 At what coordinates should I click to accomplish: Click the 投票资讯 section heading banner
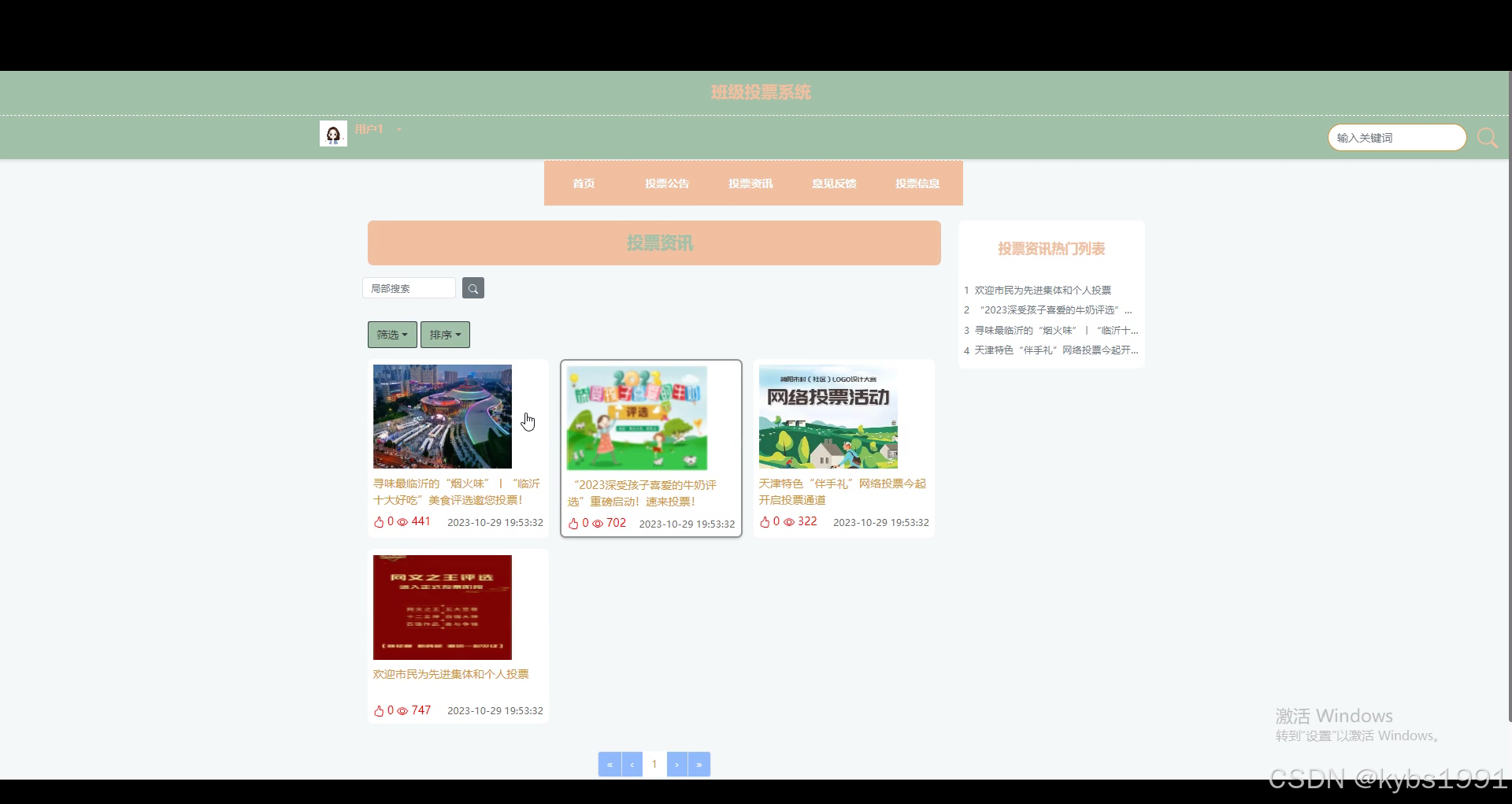tap(654, 243)
